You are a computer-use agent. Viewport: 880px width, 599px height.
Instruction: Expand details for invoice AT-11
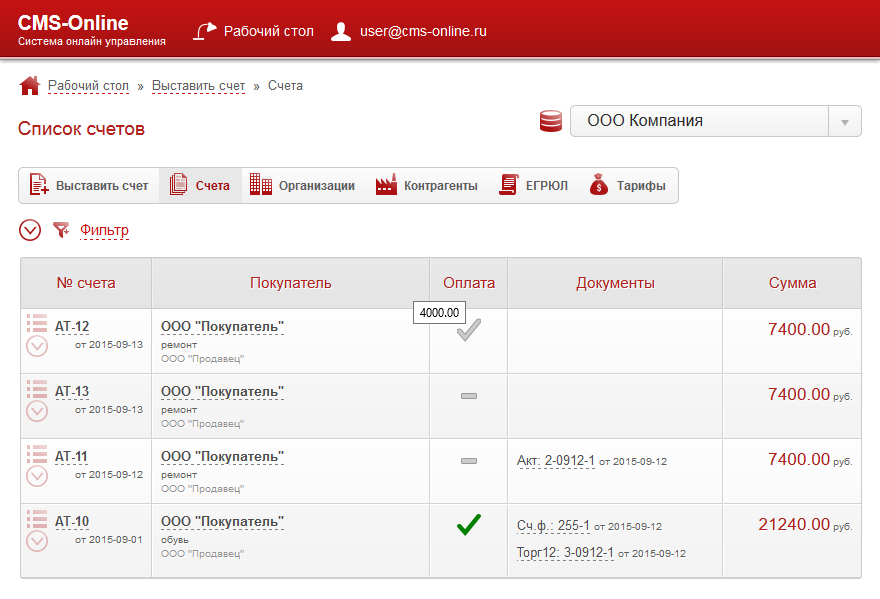37,476
